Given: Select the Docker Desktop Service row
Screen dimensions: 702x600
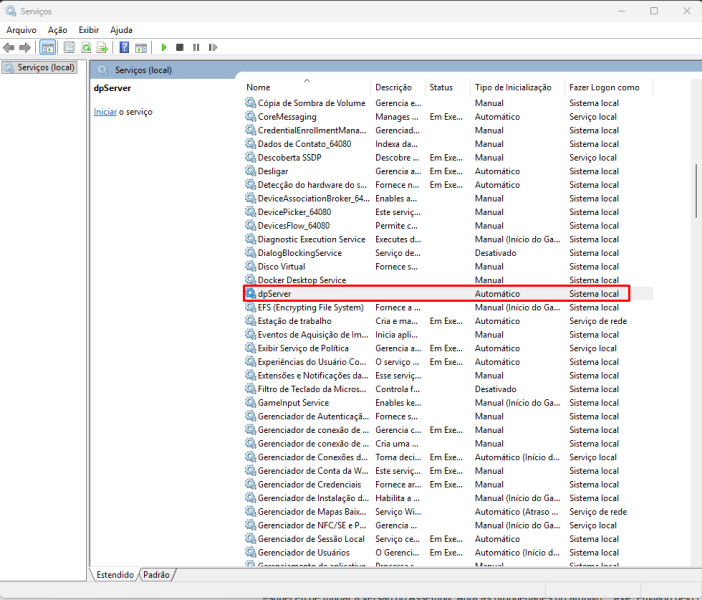Looking at the screenshot, I should click(x=448, y=280).
